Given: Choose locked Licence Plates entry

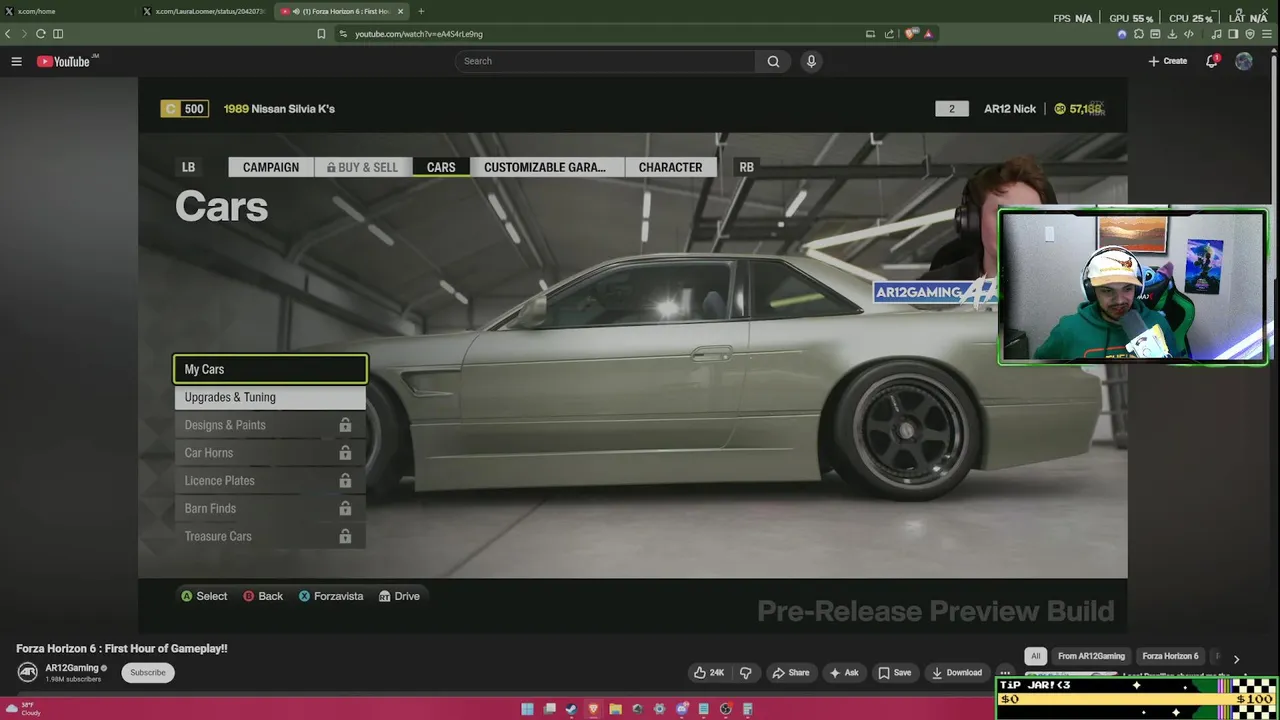Looking at the screenshot, I should pyautogui.click(x=270, y=481).
